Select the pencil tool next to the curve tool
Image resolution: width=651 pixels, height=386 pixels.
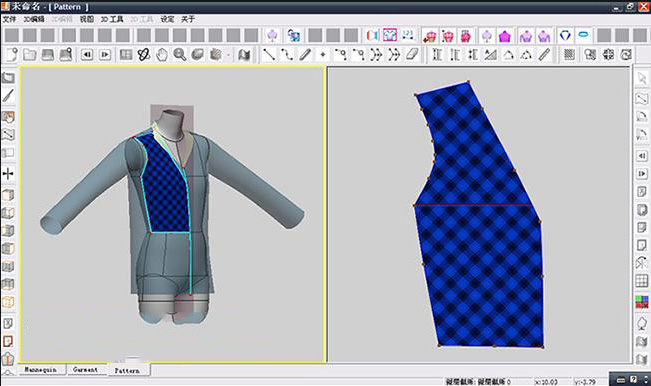click(x=305, y=54)
